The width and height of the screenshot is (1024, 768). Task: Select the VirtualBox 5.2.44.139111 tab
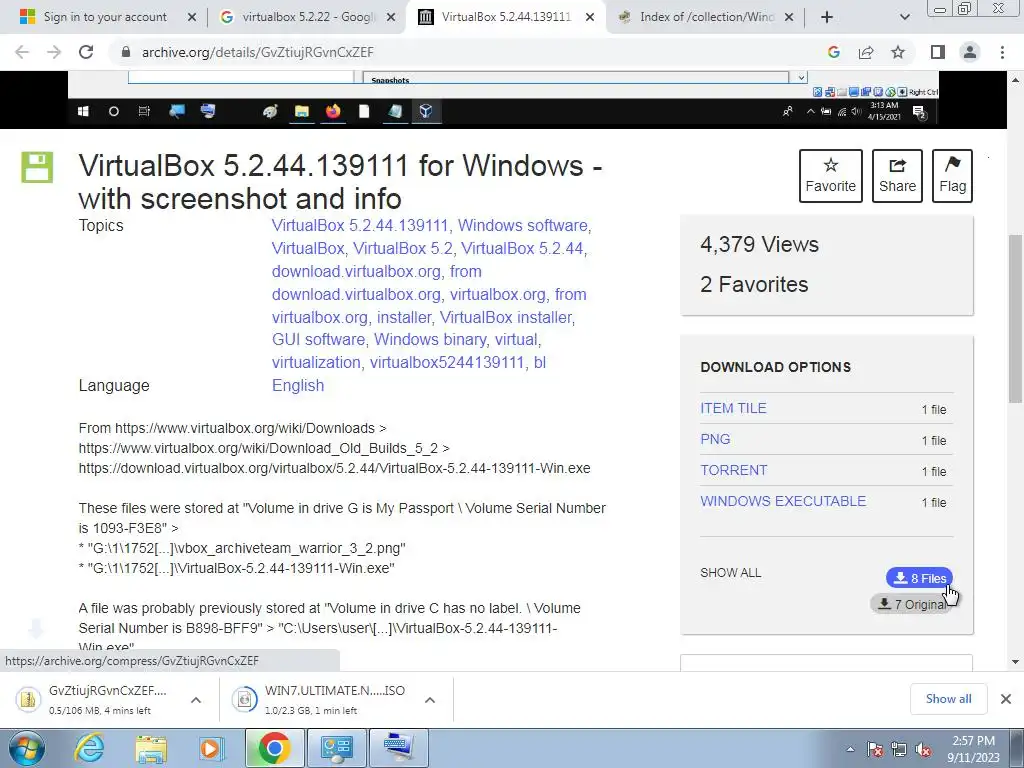[506, 17]
